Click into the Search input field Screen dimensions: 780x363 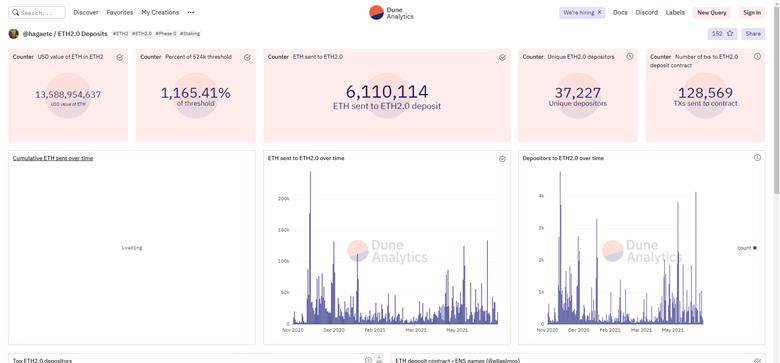tap(37, 12)
